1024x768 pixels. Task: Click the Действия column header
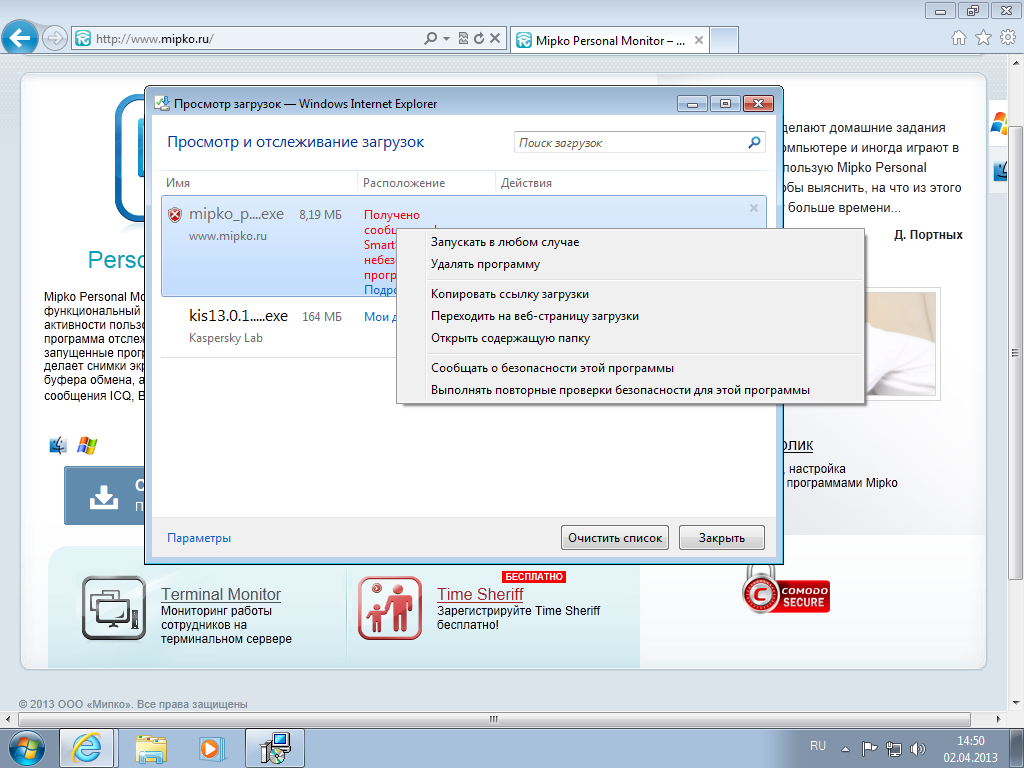(526, 183)
